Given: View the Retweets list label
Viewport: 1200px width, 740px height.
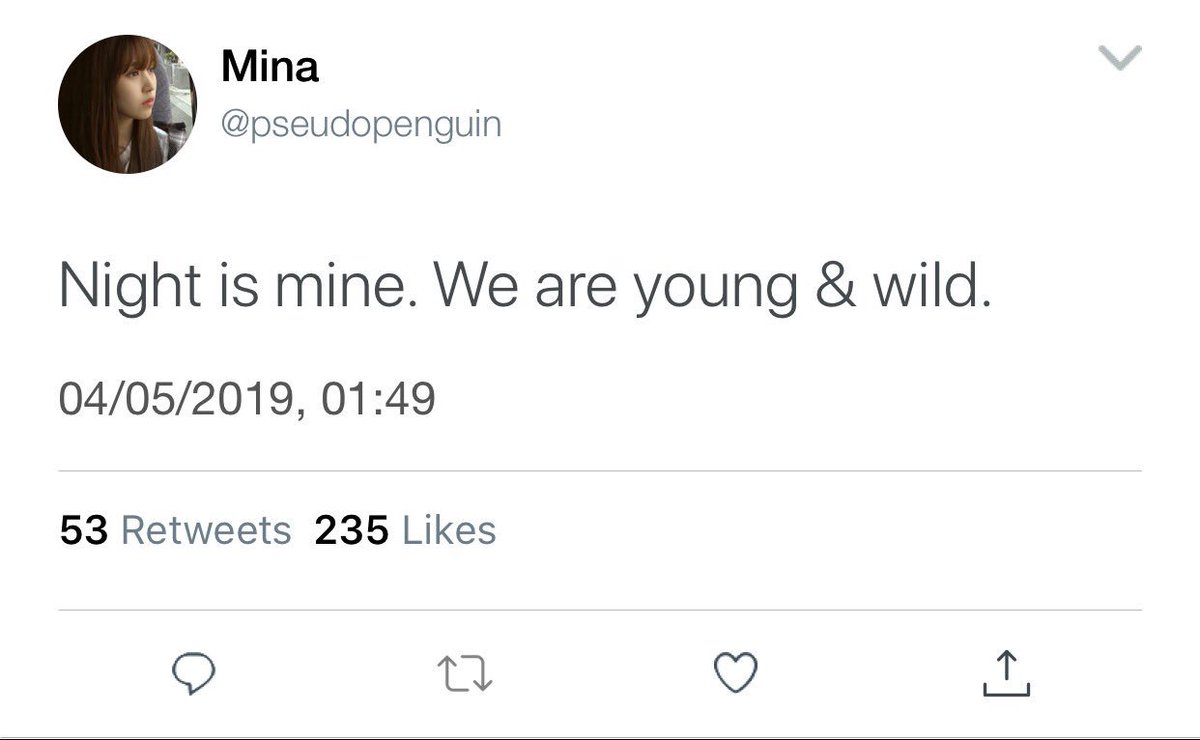Looking at the screenshot, I should coord(206,531).
